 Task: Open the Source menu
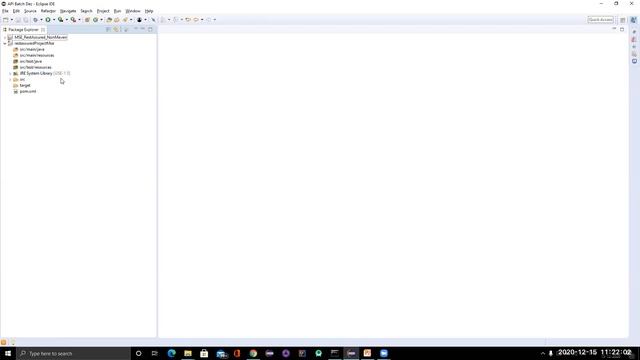(30, 11)
